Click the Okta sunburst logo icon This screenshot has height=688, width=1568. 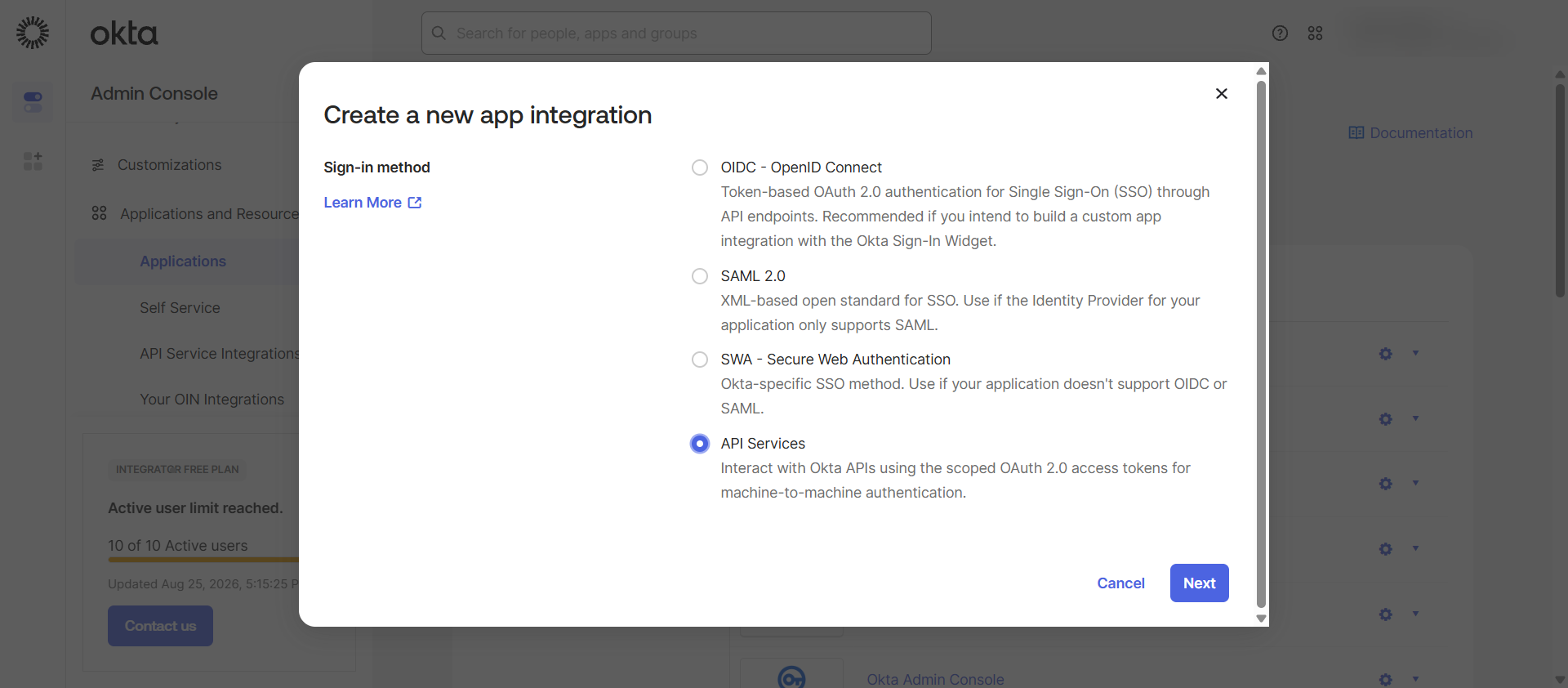coord(33,33)
